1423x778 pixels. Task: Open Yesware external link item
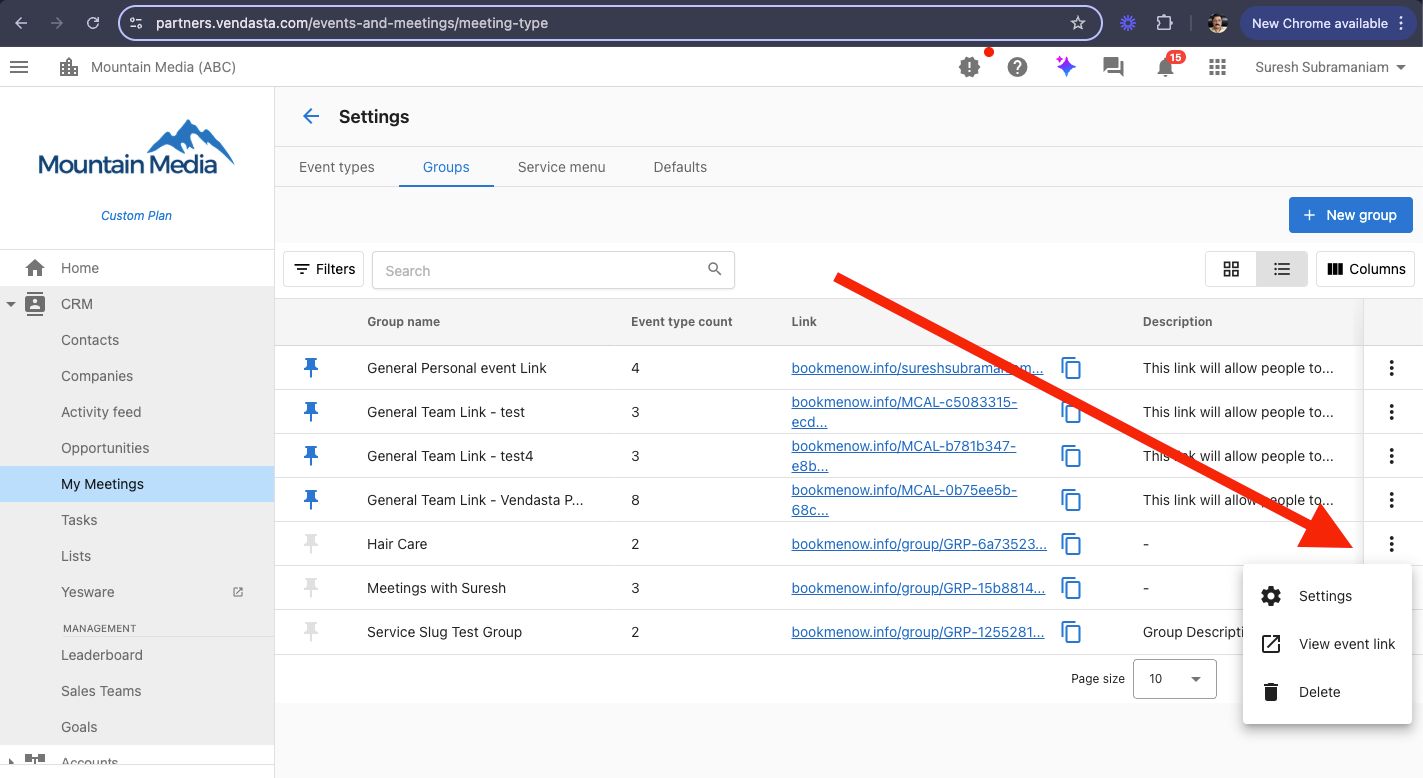point(137,592)
